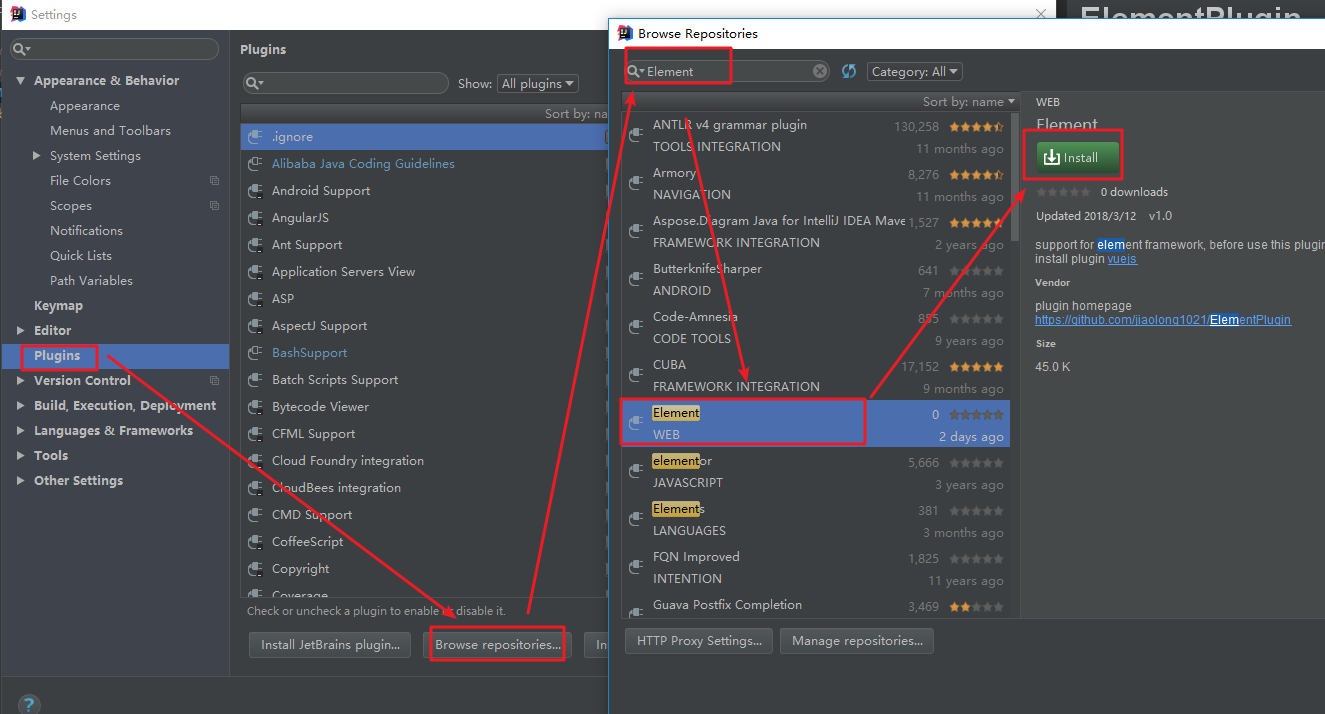This screenshot has height=714, width=1325.
Task: Click the IntelliJ icon in Browse Repositories title bar
Action: coord(625,33)
